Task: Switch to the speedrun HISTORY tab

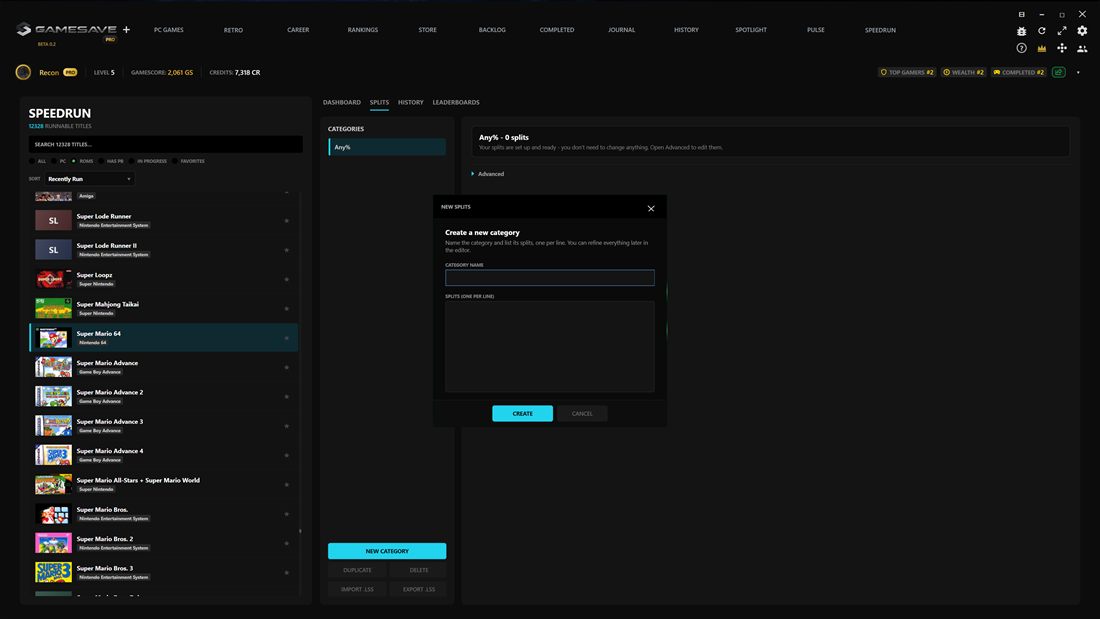Action: (410, 102)
